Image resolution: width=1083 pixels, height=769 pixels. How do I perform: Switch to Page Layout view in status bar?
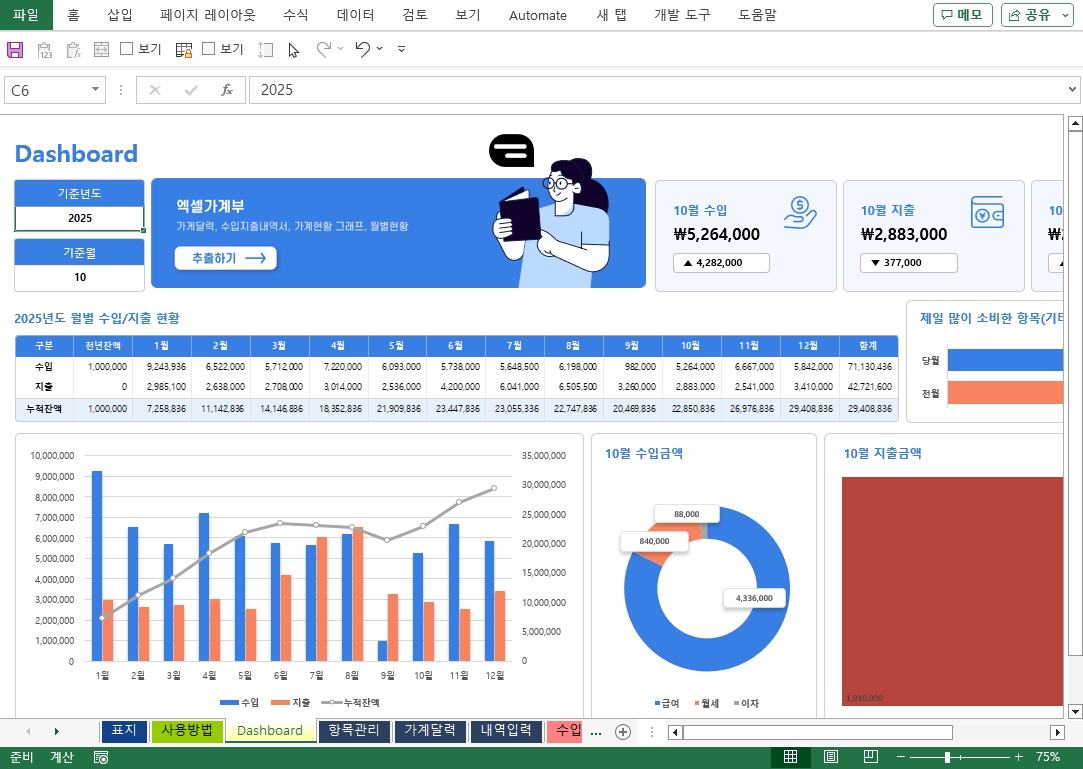830,757
